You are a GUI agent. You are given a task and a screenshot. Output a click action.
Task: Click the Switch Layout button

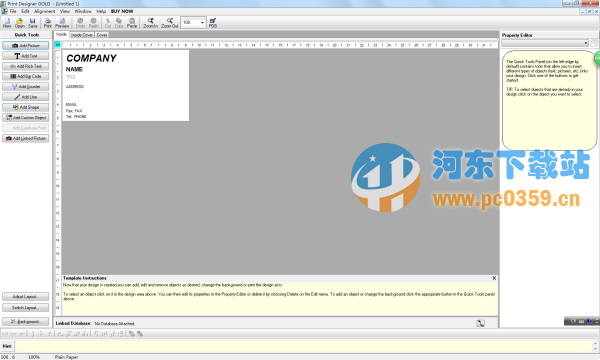pos(26,308)
